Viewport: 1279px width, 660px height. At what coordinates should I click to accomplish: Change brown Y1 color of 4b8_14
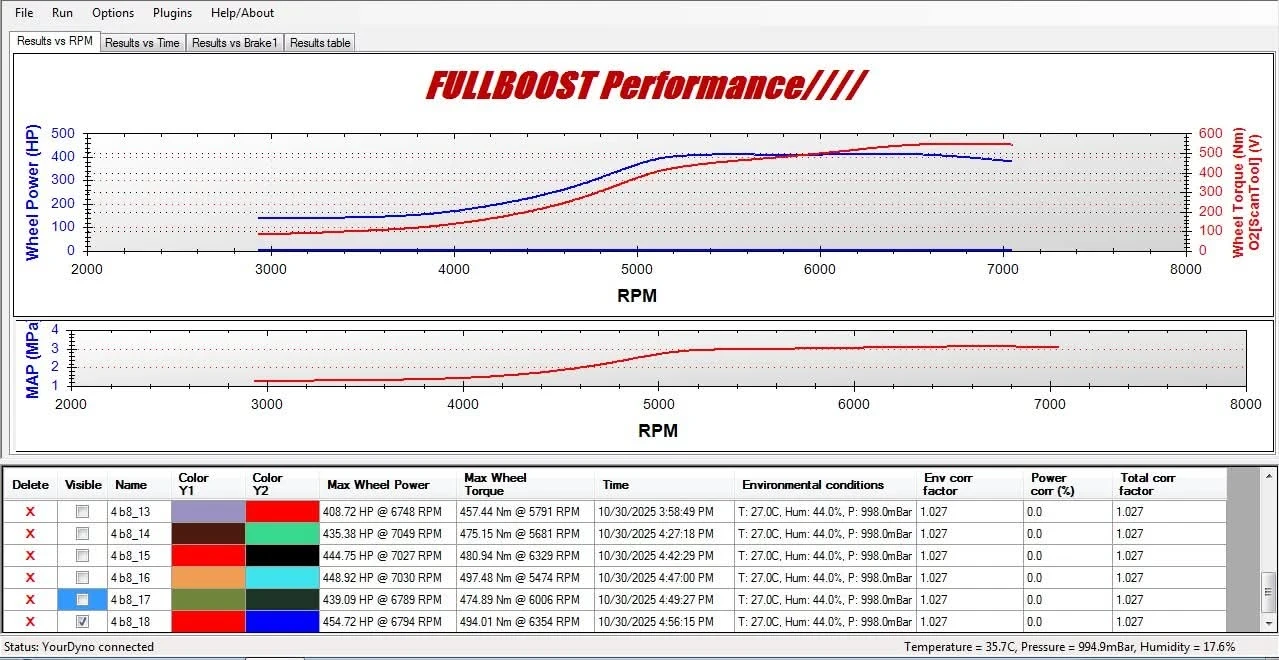tap(208, 533)
